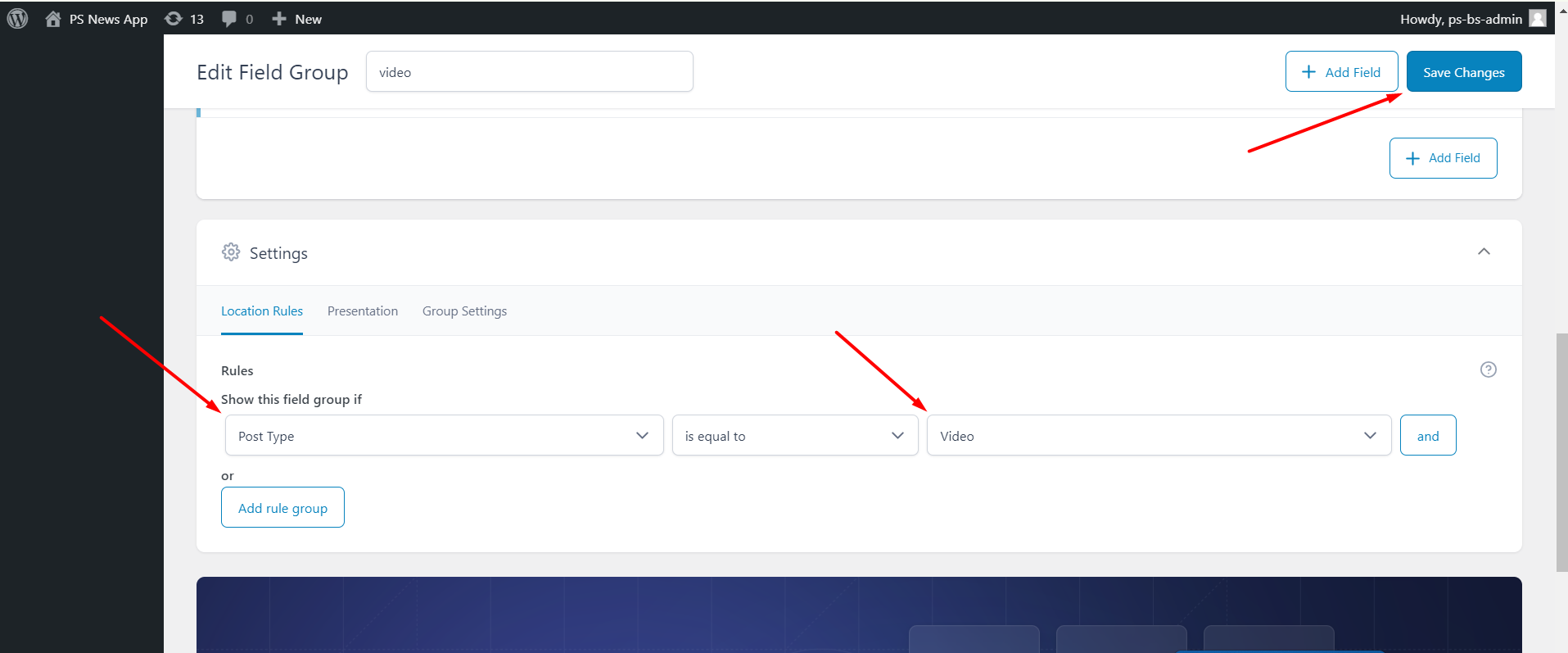1568x653 pixels.
Task: Open the New content menu
Action: (296, 19)
